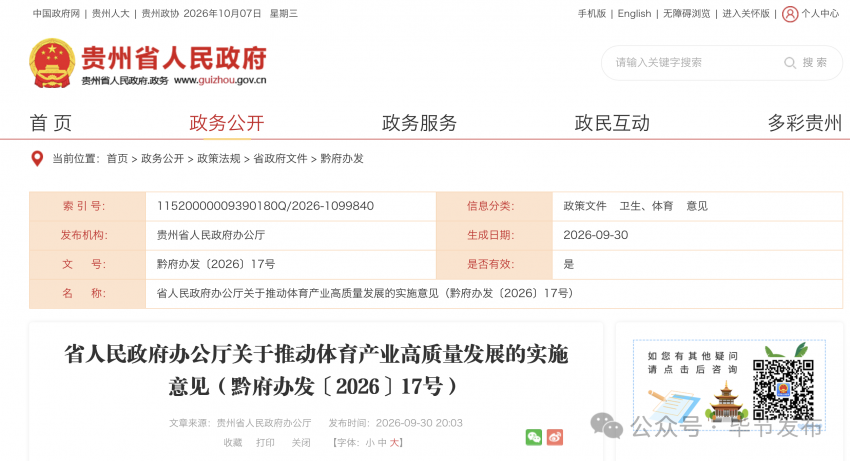This screenshot has width=850, height=461.
Task: Enter 进入关怀版 care version
Action: tap(746, 14)
